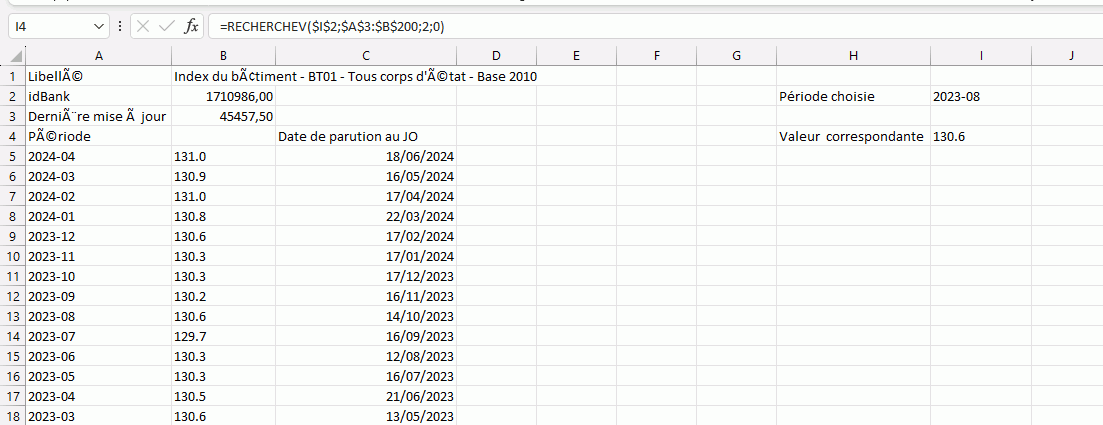Viewport: 1103px width, 425px height.
Task: Select the cell with chosen period 2023-08
Action: point(980,96)
